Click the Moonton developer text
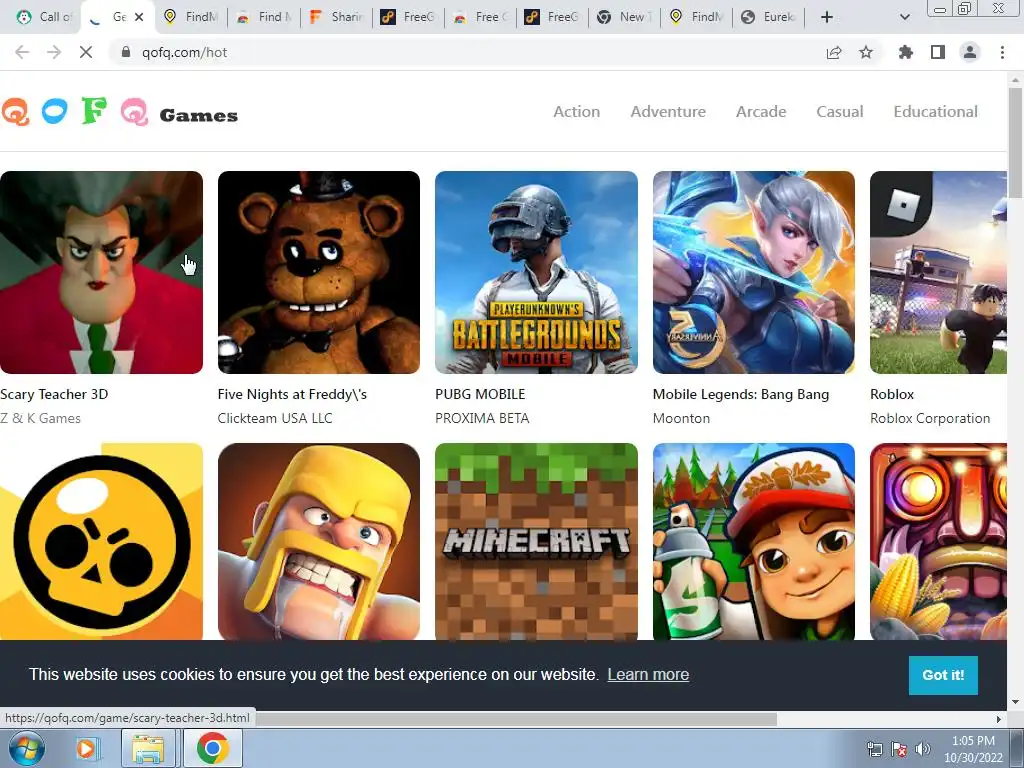This screenshot has width=1024, height=768. [681, 419]
